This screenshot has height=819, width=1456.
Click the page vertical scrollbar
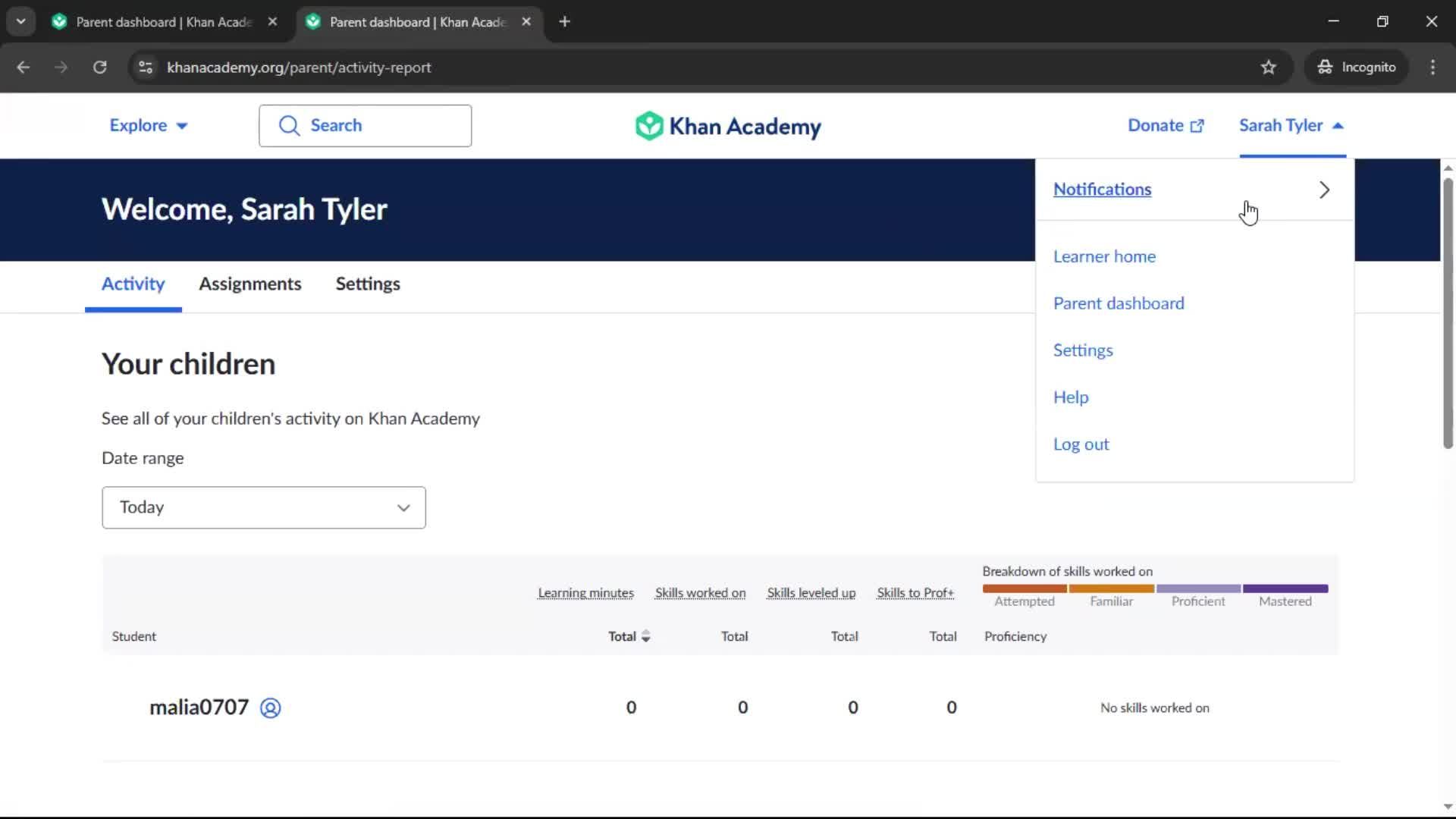1448,312
